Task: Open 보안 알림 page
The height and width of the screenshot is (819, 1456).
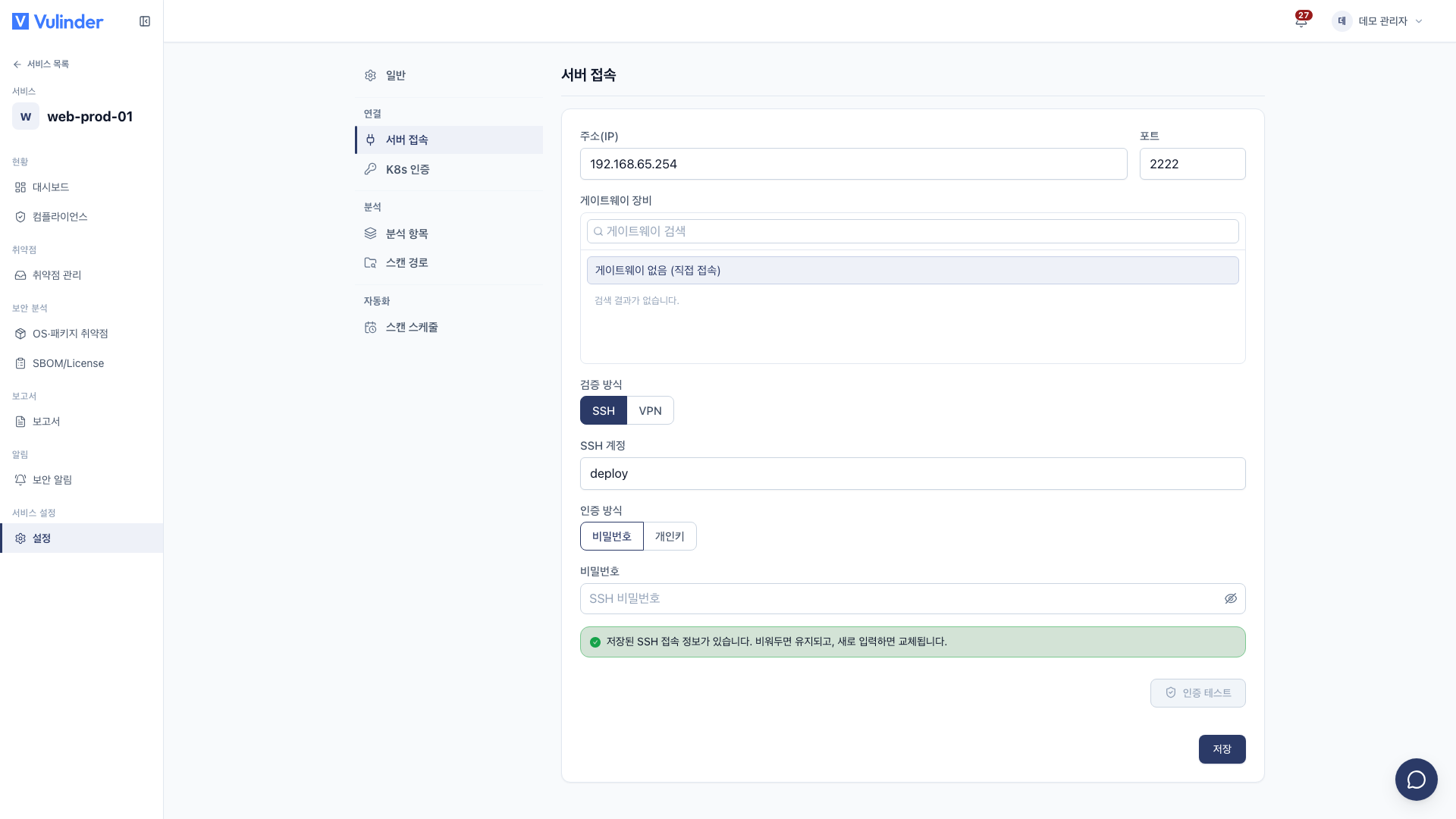Action: coord(81,480)
